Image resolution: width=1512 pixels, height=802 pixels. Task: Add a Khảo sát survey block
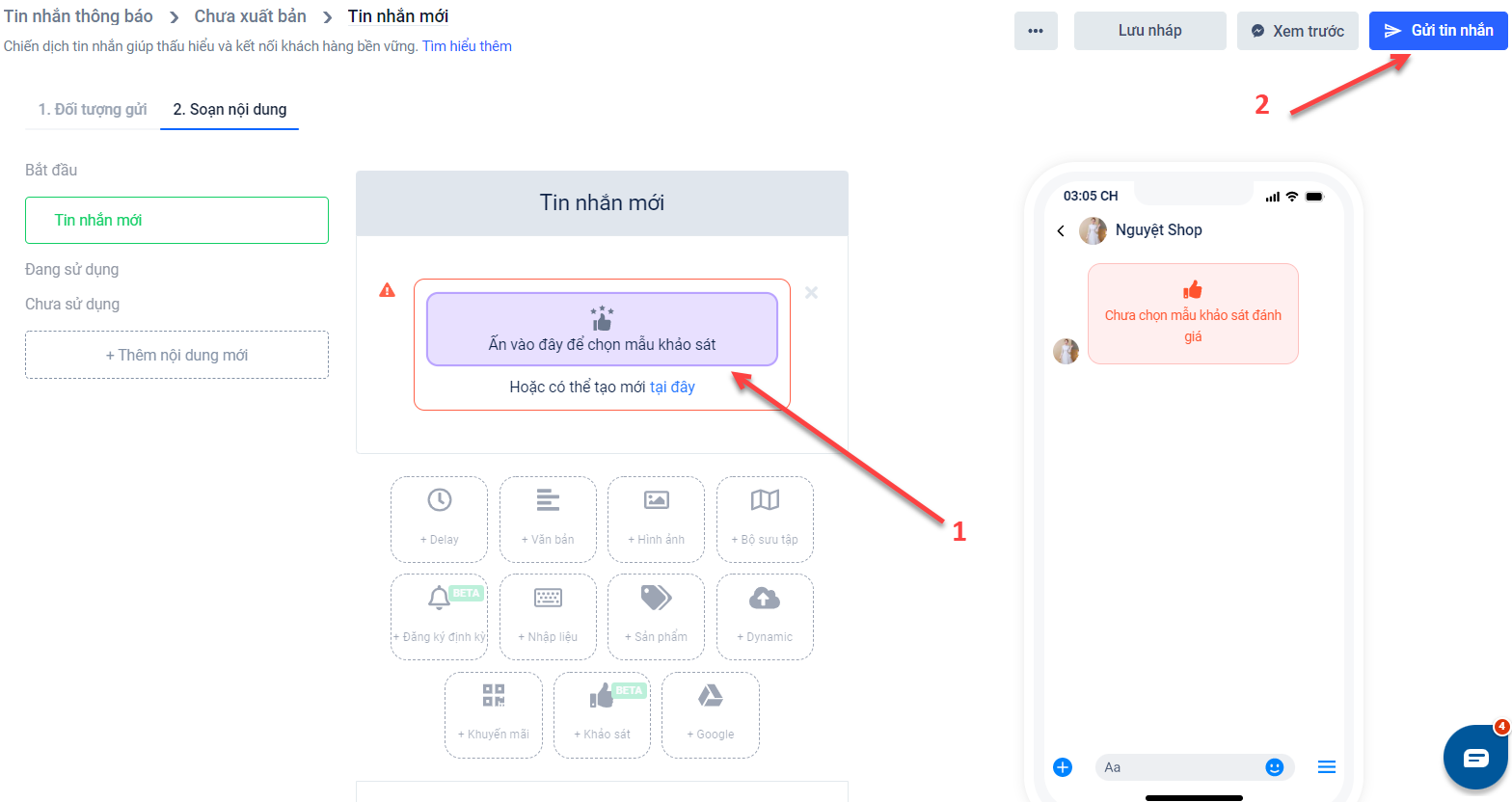coord(602,714)
